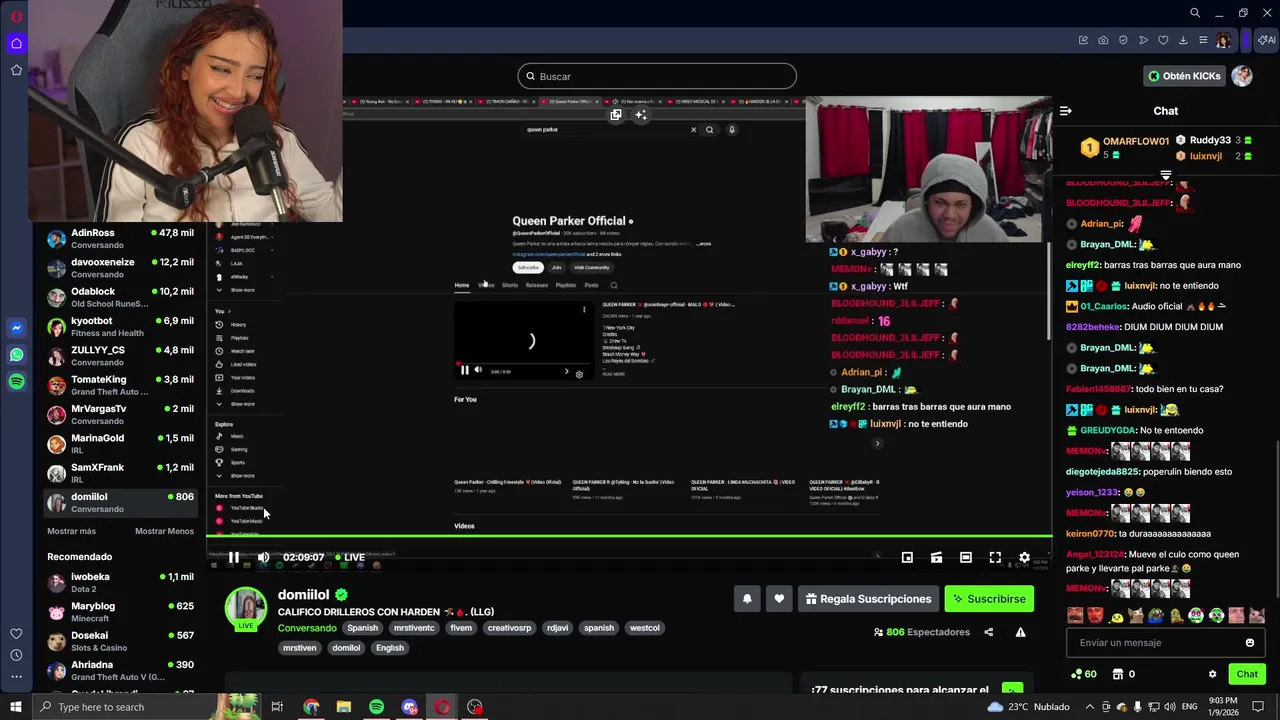Viewport: 1280px width, 720px height.
Task: Open Messenger in Opera sidebar
Action: [16, 328]
